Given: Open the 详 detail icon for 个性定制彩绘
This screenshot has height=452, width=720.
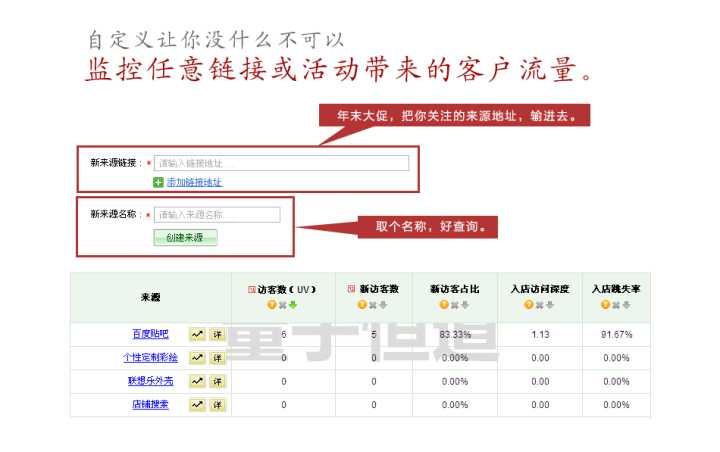Looking at the screenshot, I should tap(217, 358).
